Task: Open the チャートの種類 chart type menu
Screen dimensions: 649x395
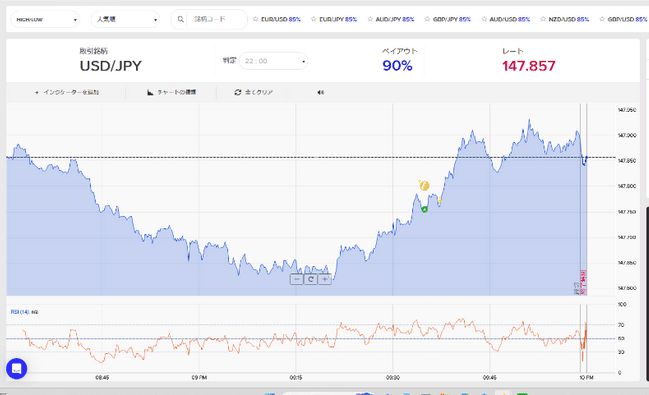Action: (171, 92)
